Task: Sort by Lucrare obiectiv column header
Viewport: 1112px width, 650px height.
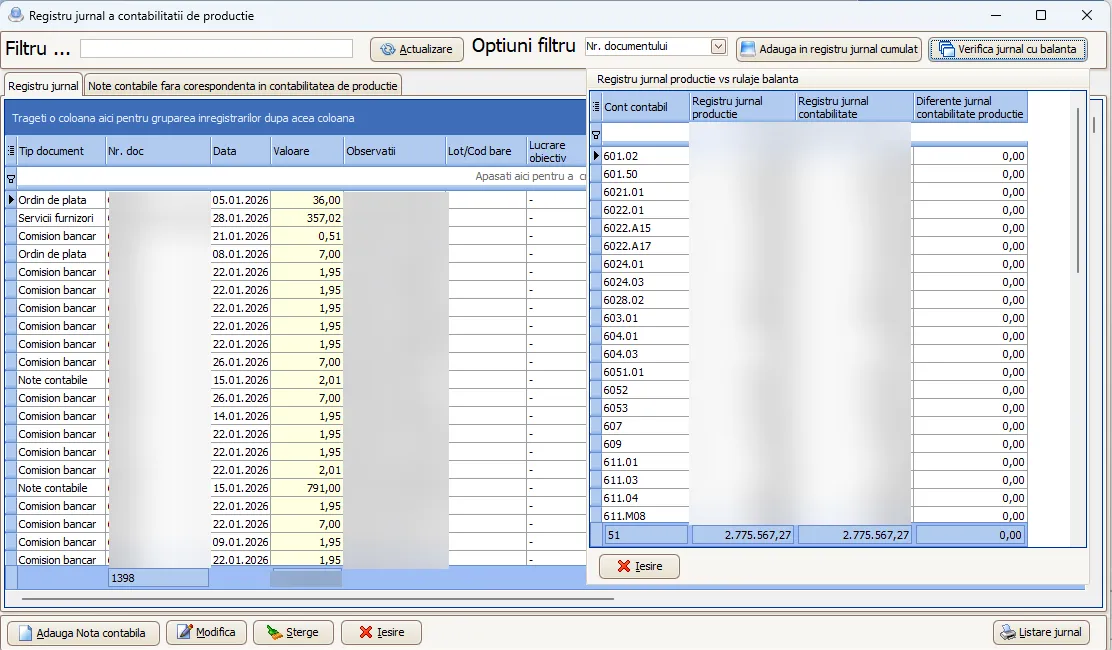Action: [556, 151]
